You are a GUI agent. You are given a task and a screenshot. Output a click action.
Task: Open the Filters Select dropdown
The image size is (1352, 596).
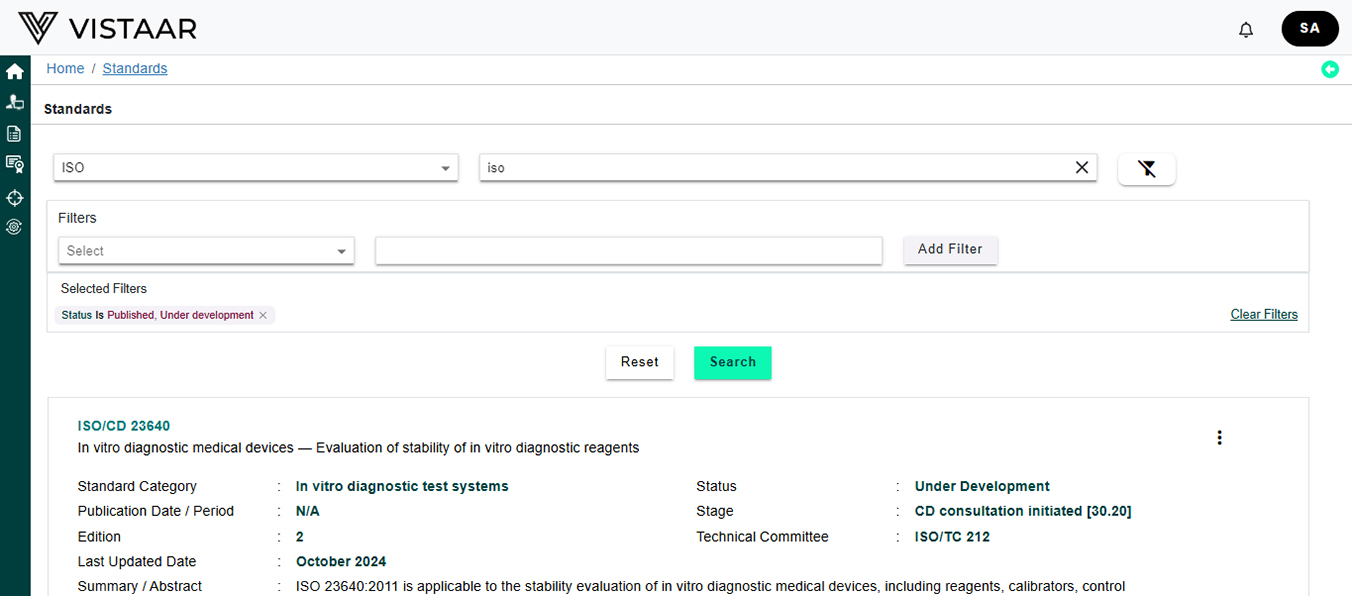tap(206, 251)
